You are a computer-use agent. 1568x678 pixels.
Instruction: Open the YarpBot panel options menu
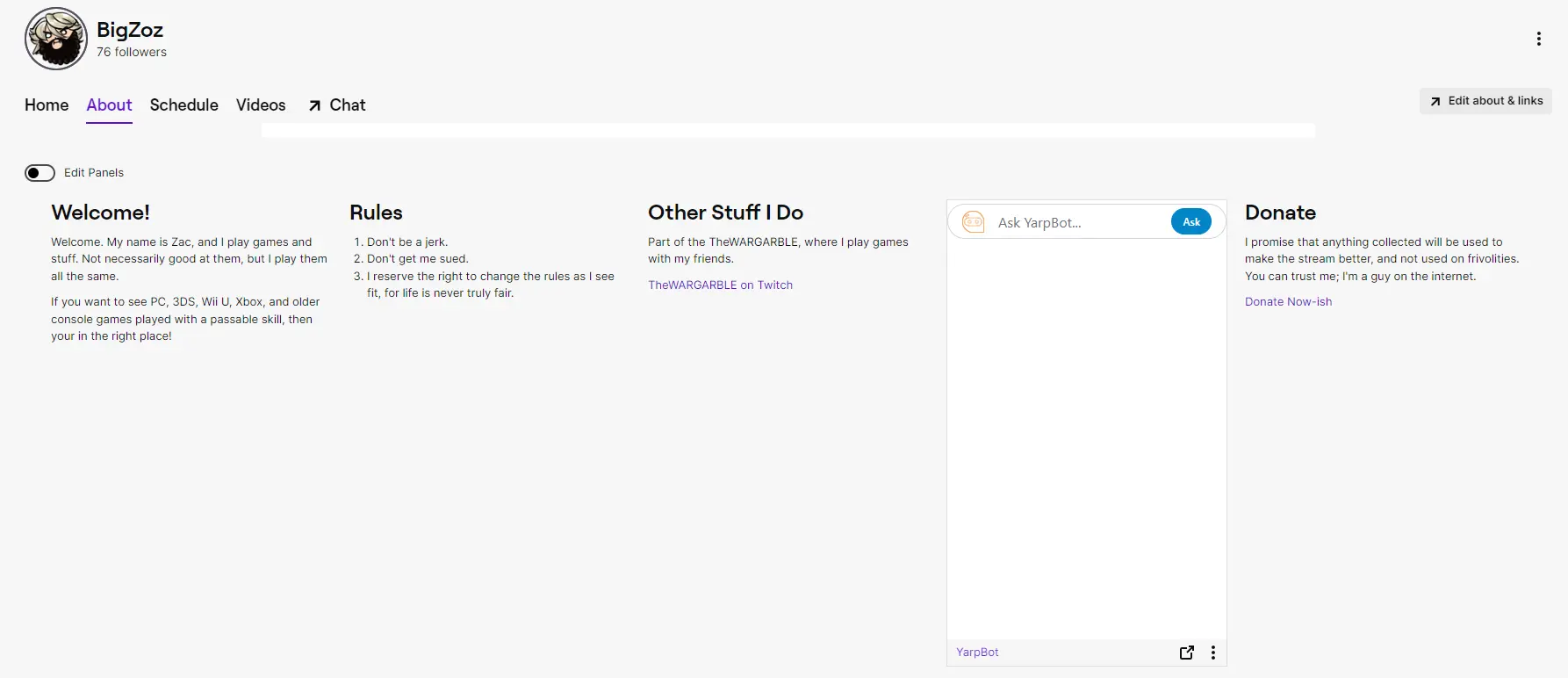tap(1213, 653)
